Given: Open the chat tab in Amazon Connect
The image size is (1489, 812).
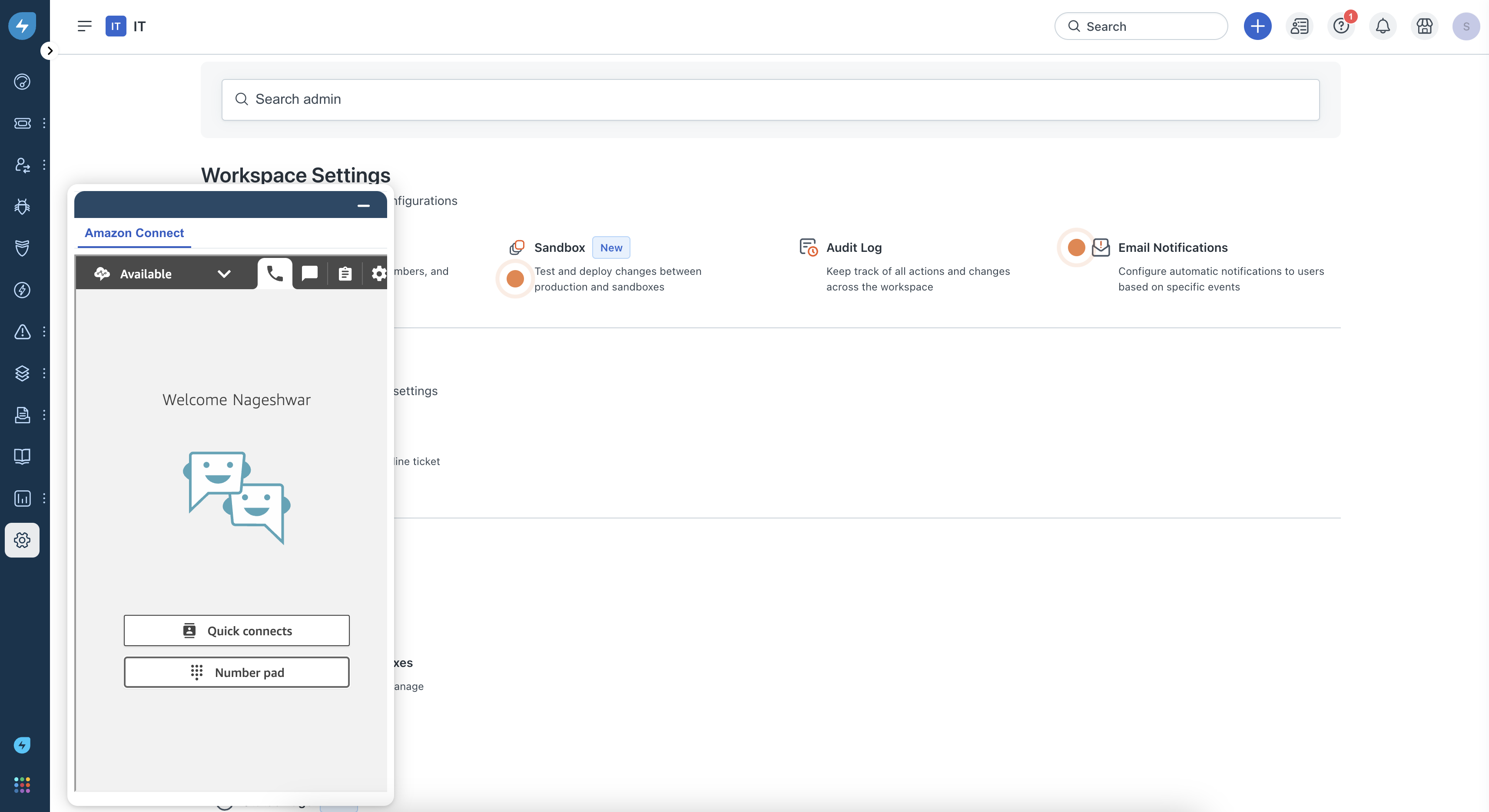Looking at the screenshot, I should tap(310, 273).
